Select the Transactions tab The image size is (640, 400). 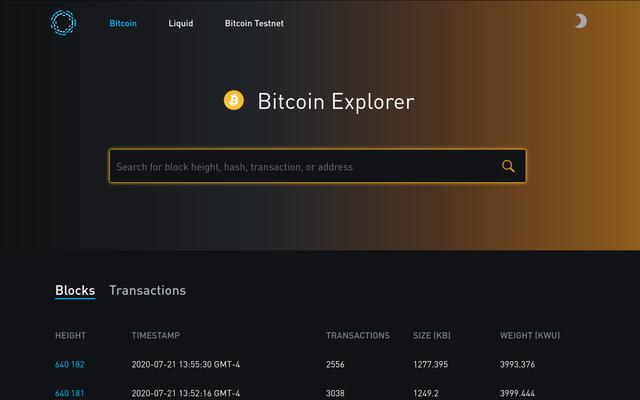[x=147, y=290]
